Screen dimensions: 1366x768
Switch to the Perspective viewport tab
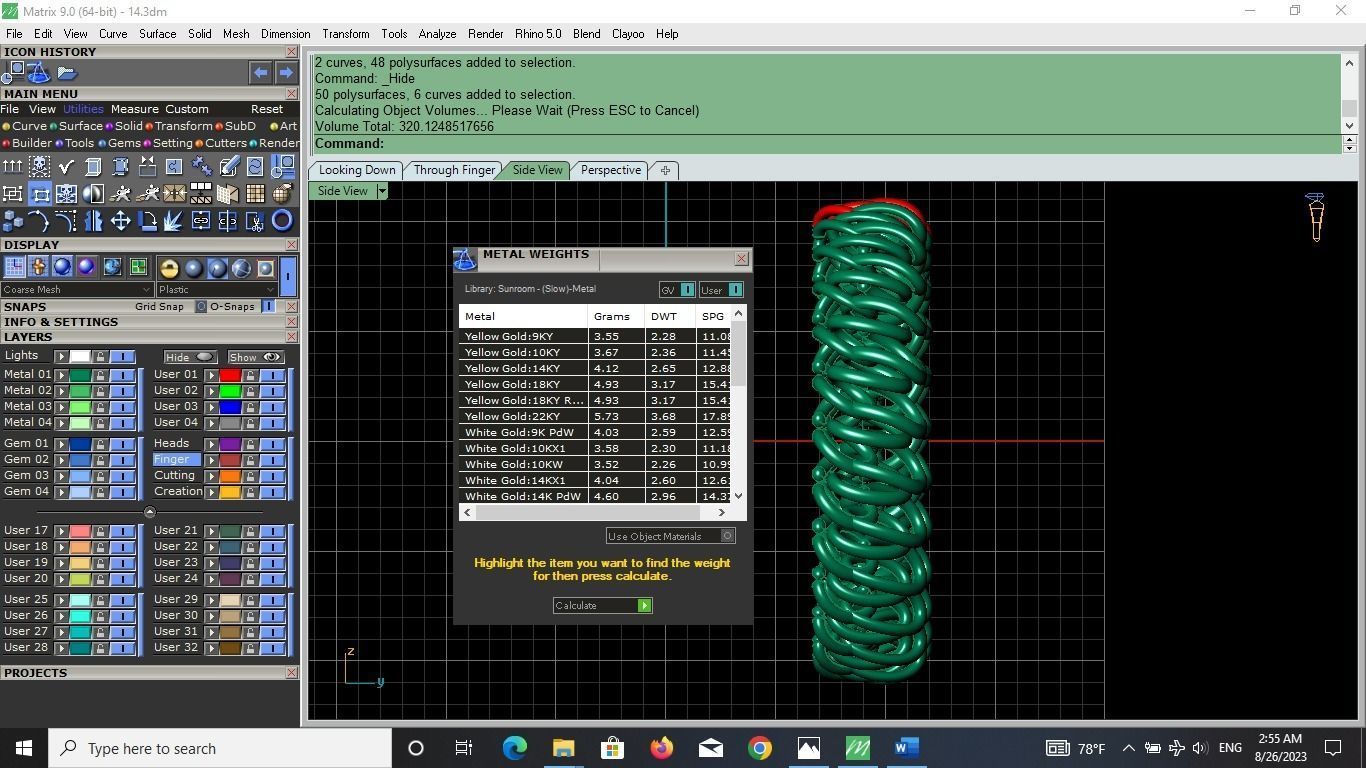click(x=611, y=170)
